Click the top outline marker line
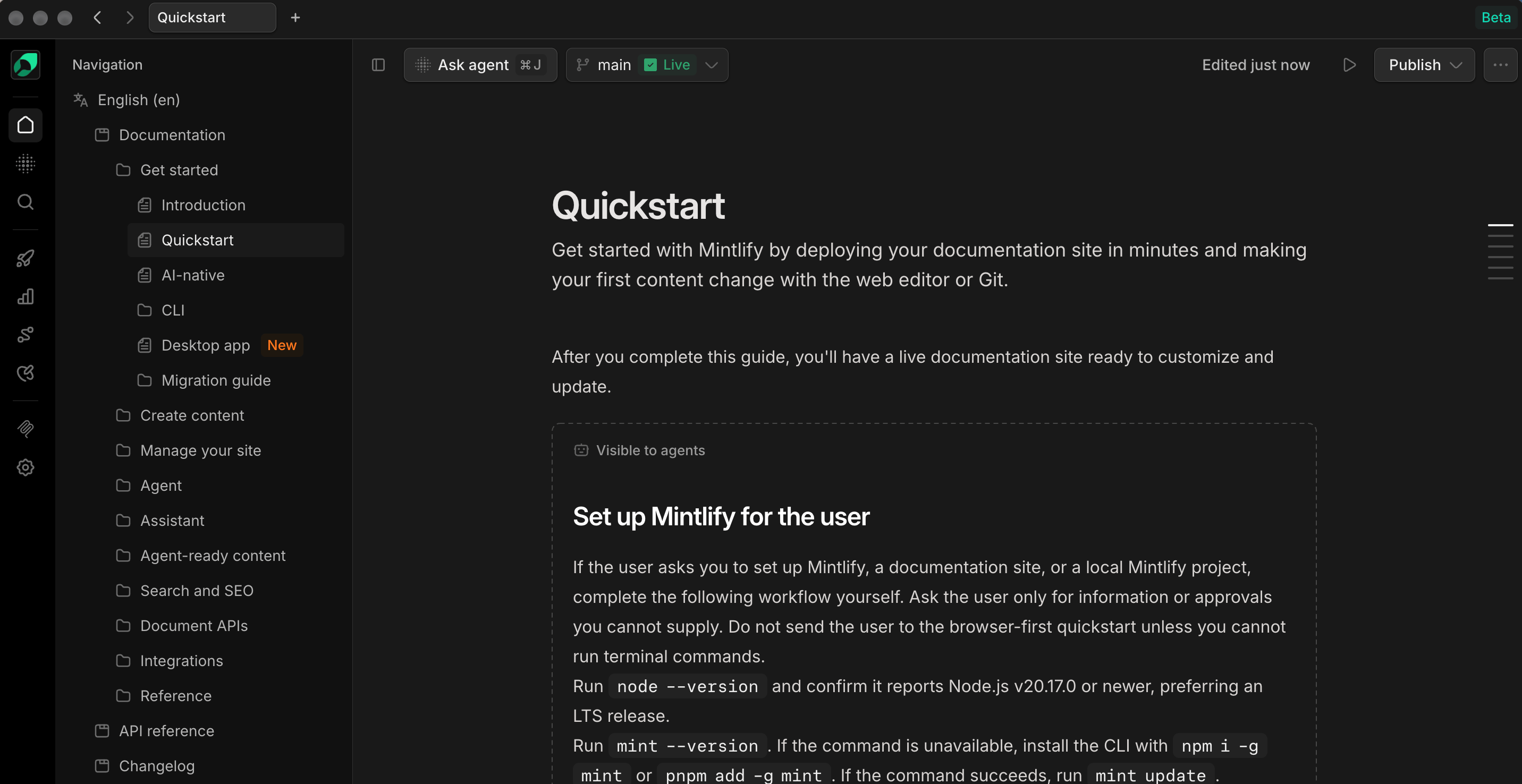This screenshot has width=1522, height=784. [1500, 225]
